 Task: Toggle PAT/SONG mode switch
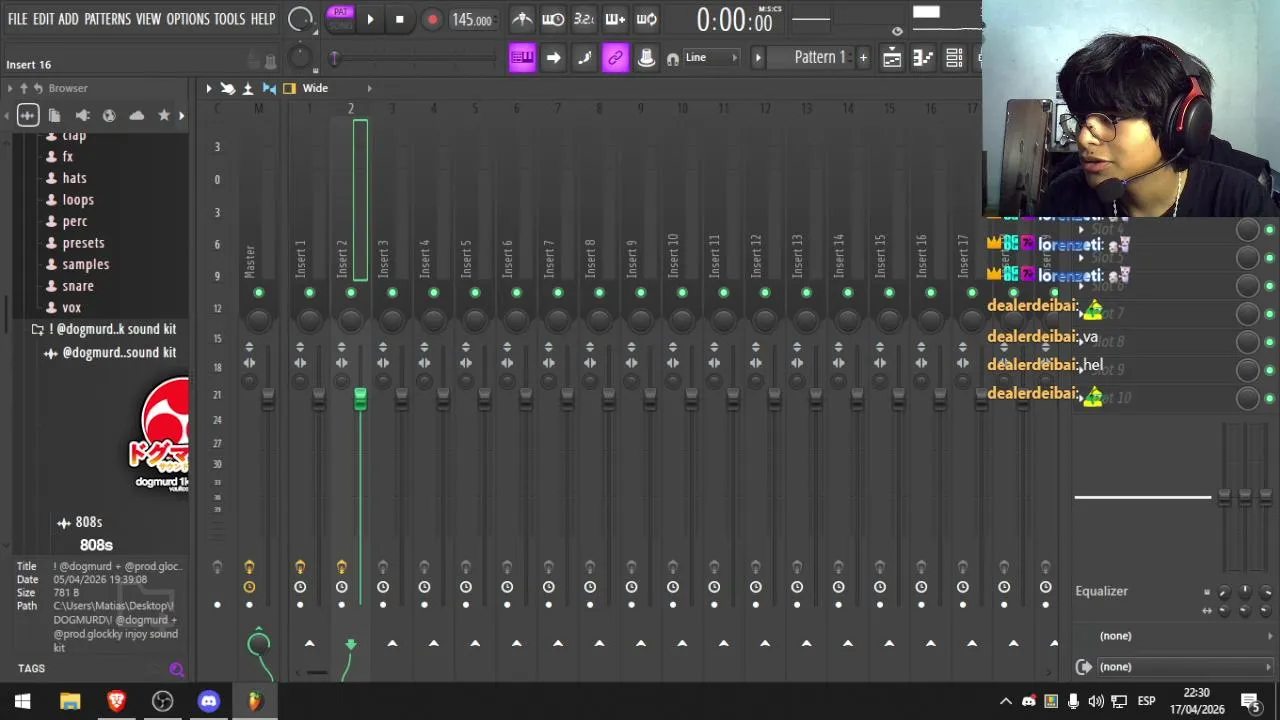tap(341, 18)
